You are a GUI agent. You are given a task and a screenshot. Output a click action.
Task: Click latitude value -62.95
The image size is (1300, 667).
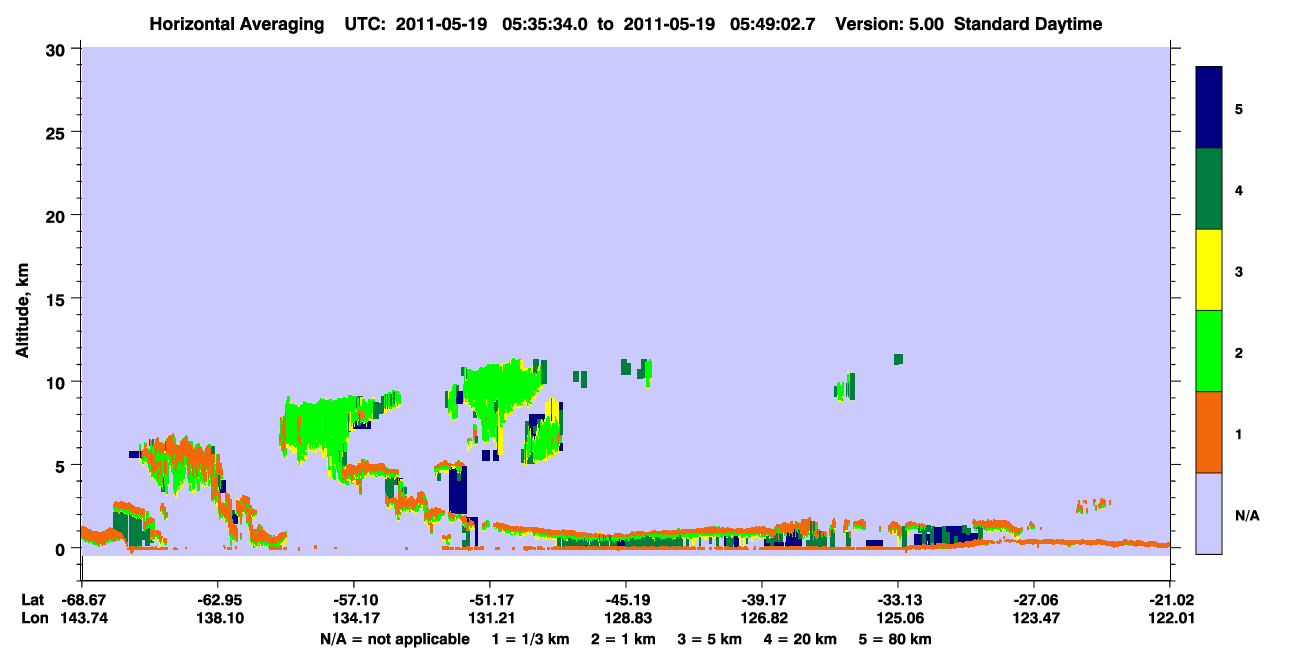pyautogui.click(x=218, y=600)
